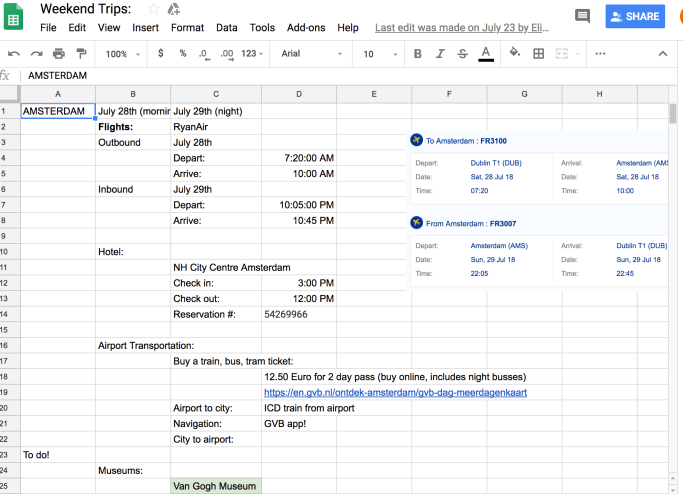
Task: Open the zoom 100% dropdown
Action: (x=123, y=54)
